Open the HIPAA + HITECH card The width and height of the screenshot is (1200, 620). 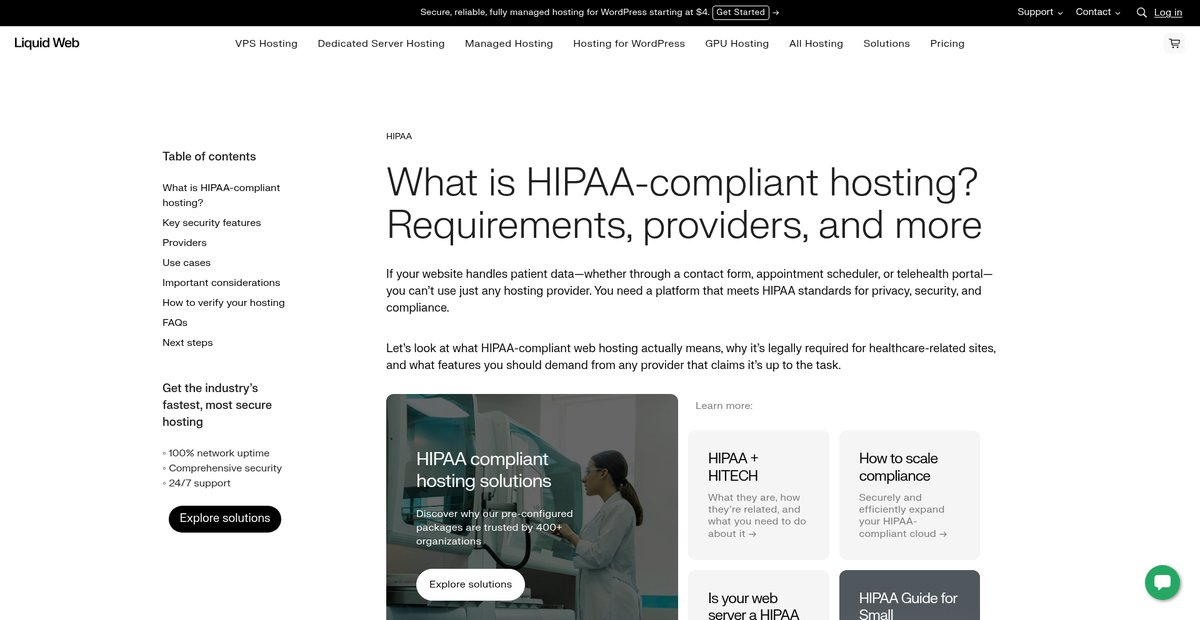[758, 495]
